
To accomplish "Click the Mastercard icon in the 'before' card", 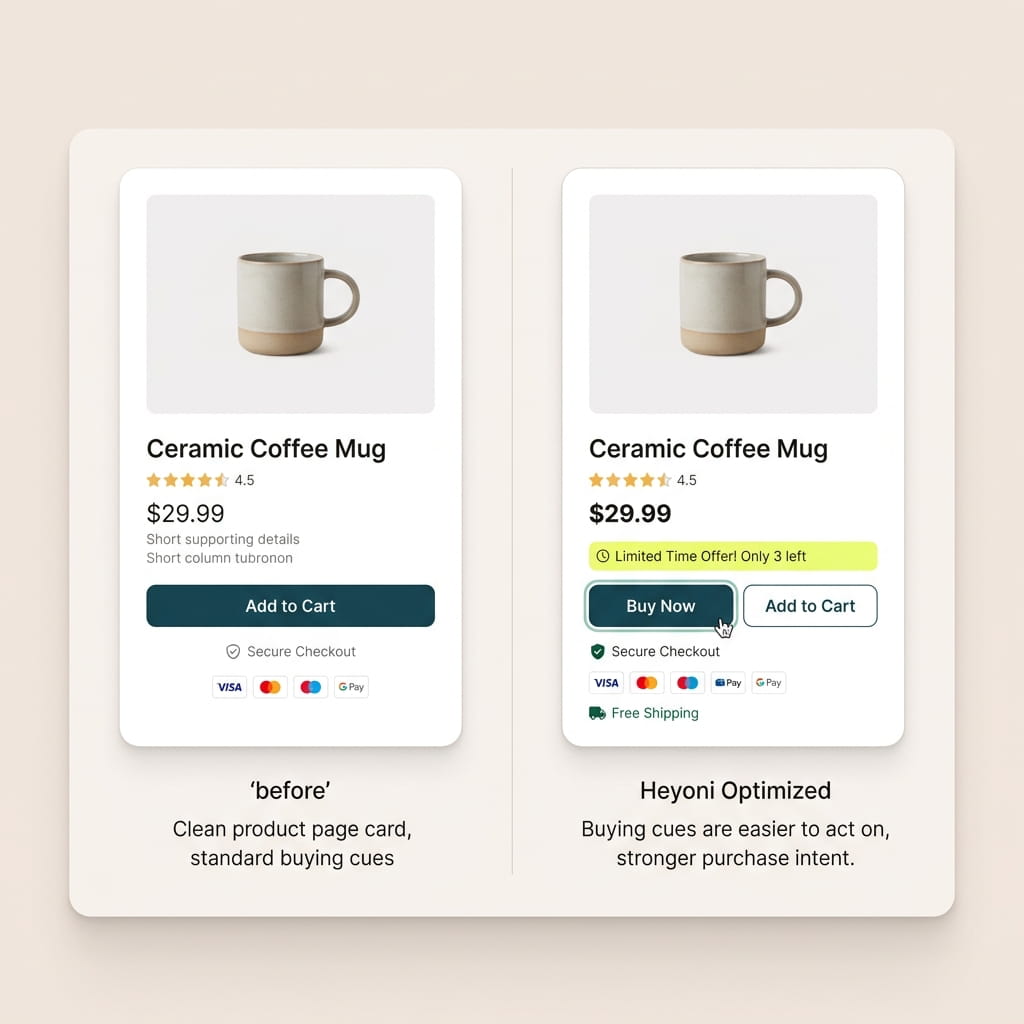I will click(x=270, y=687).
